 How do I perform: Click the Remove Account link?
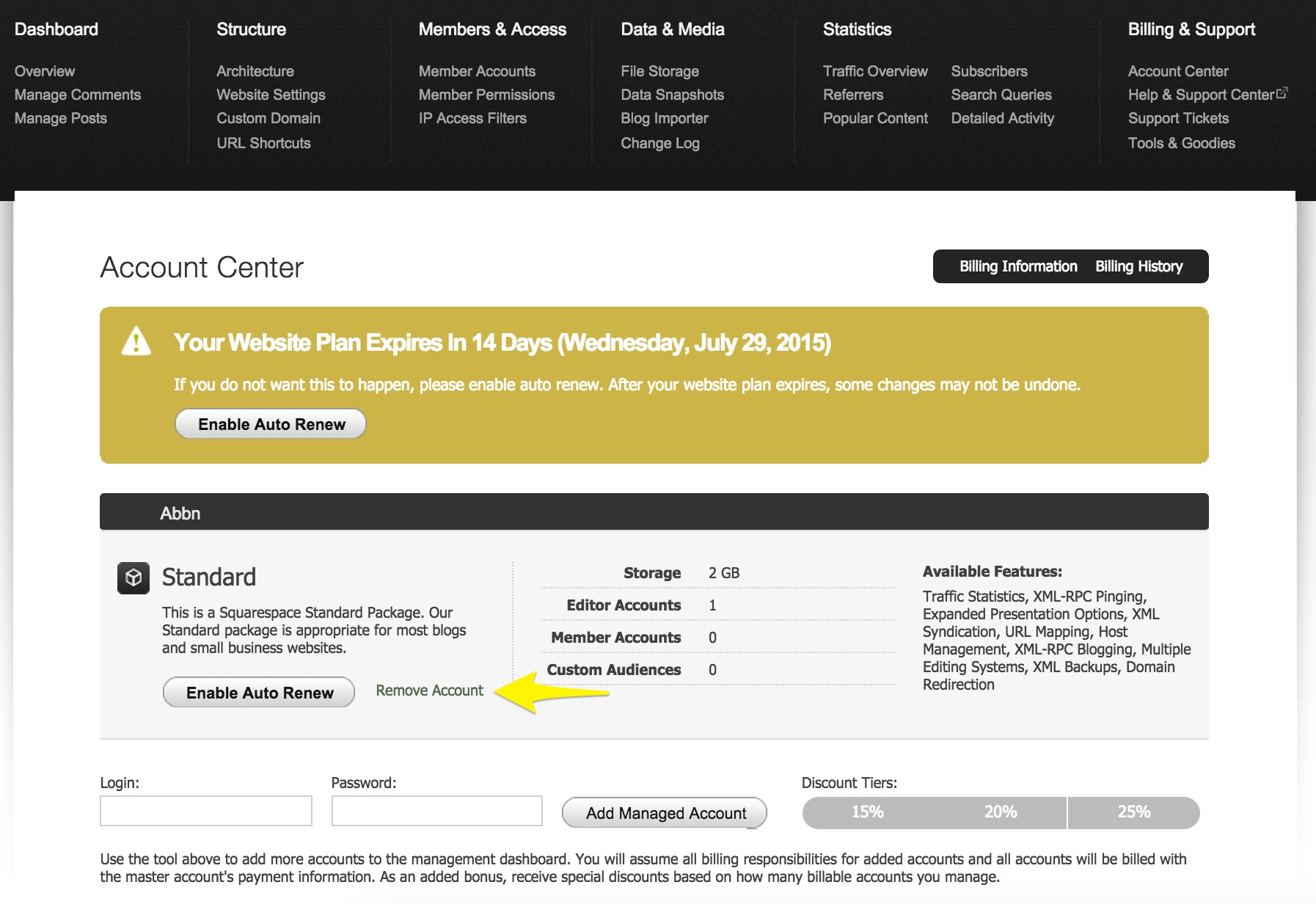(x=429, y=690)
